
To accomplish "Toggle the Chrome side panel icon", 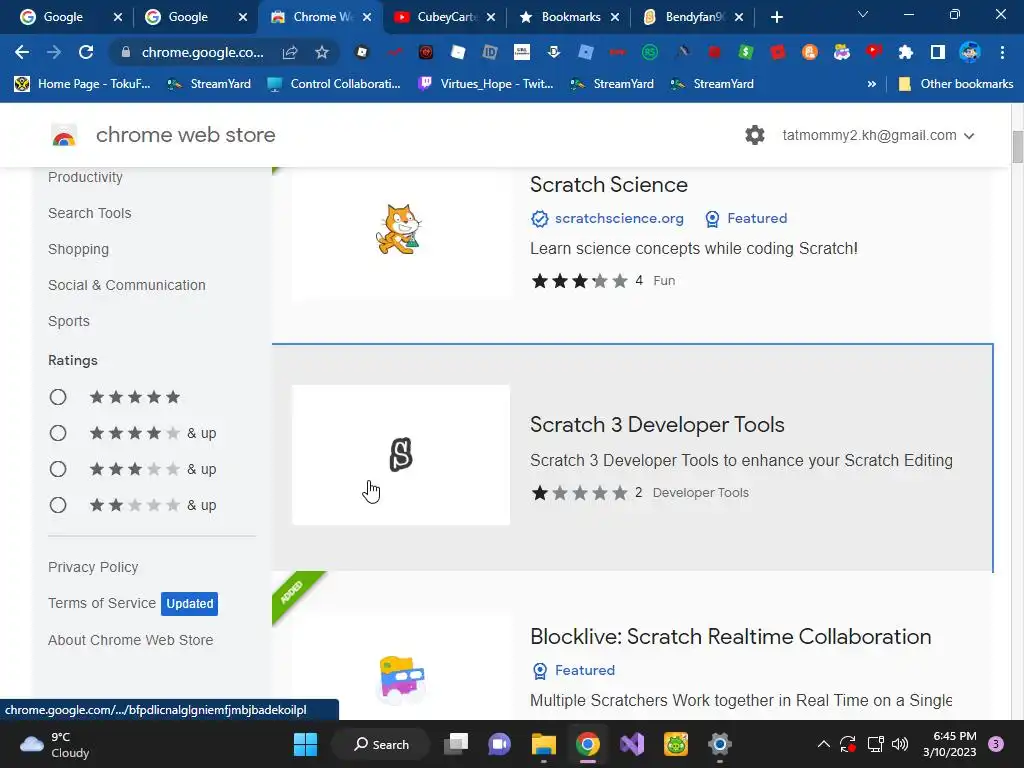I will [938, 52].
